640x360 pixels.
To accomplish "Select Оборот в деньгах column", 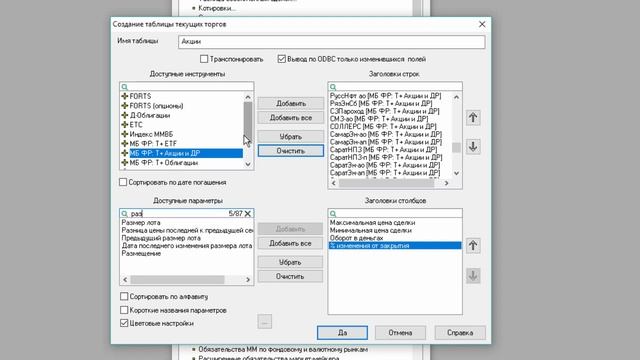I will tap(356, 238).
